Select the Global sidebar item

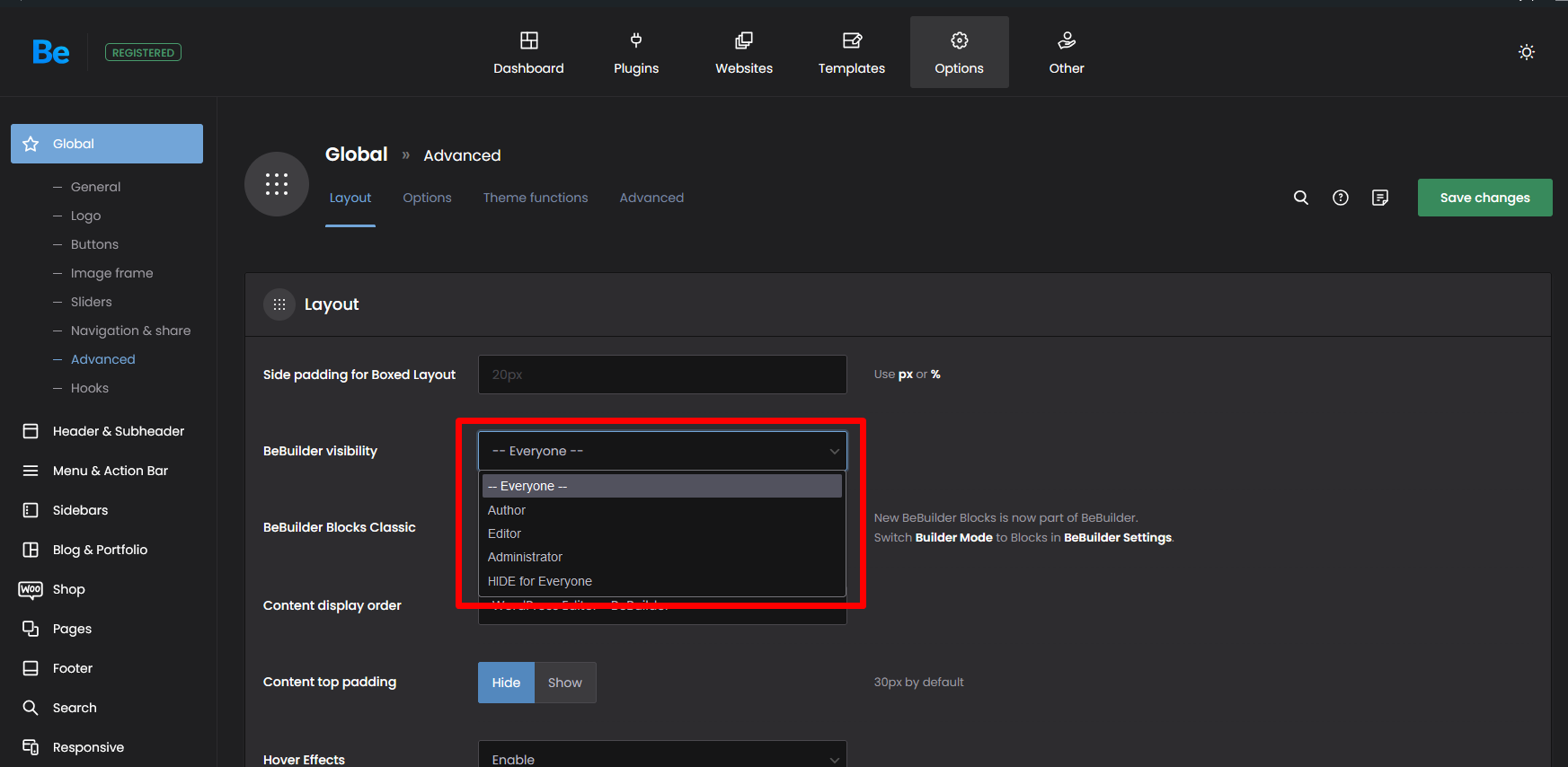[107, 144]
